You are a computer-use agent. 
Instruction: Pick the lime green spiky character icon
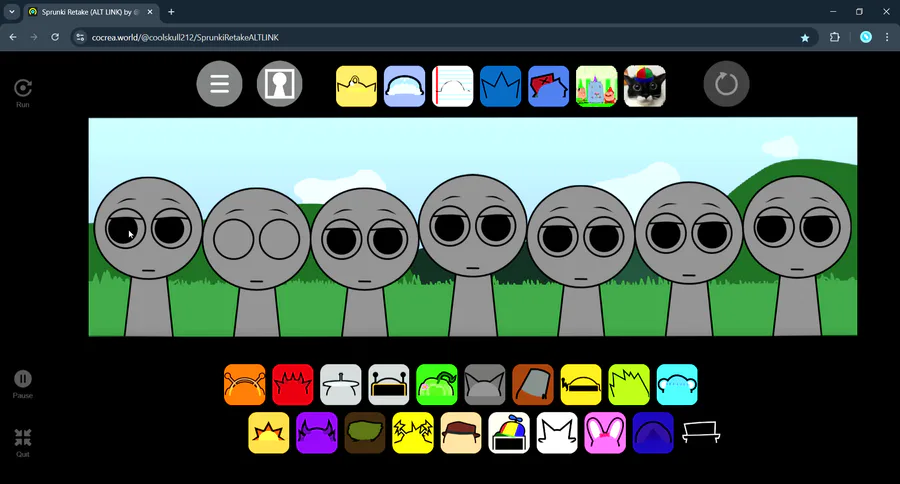coord(629,385)
